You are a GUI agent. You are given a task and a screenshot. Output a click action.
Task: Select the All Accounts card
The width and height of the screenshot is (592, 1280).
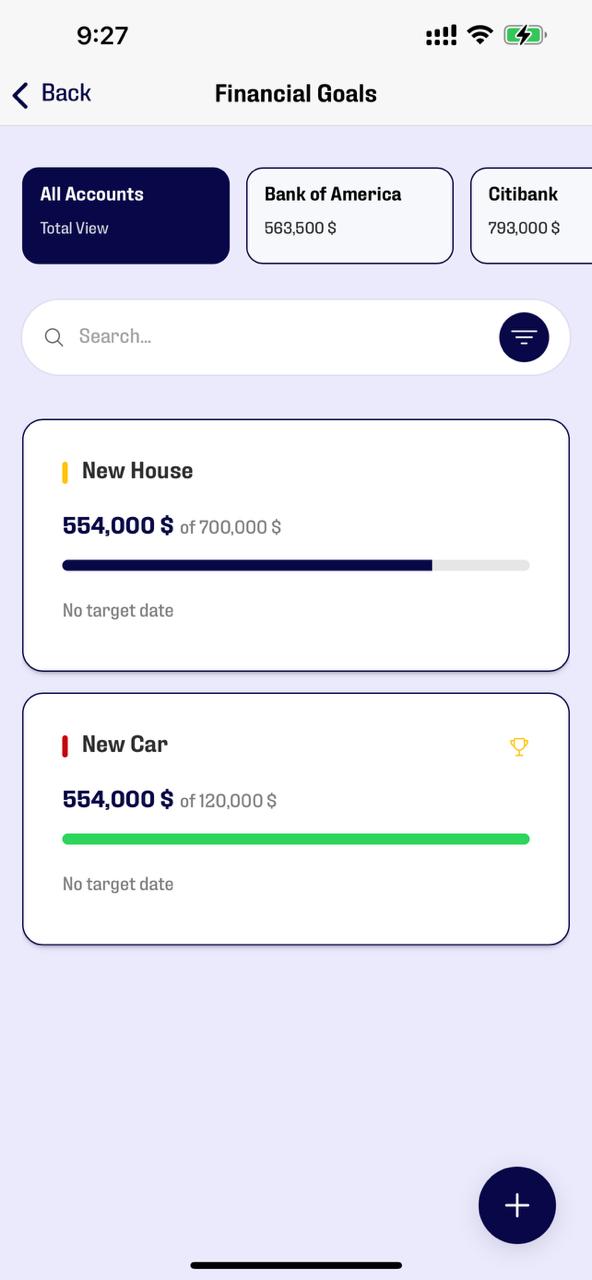click(x=125, y=215)
